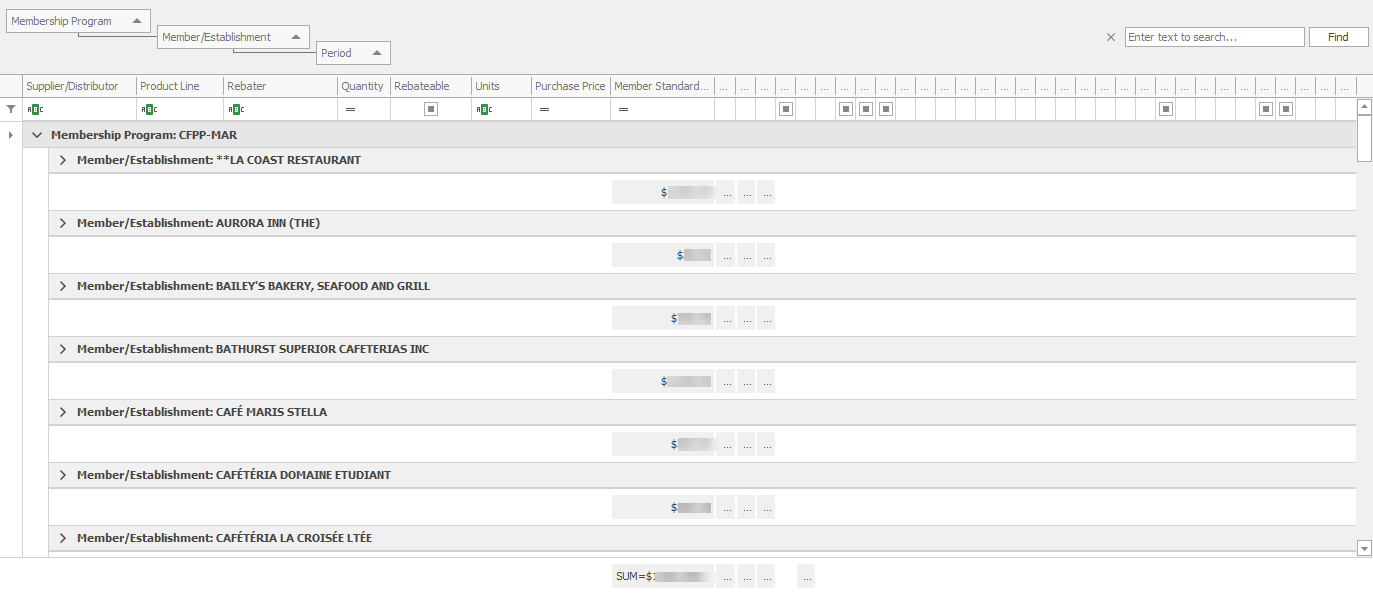
Task: Open Product Line filter condition ABC icon
Action: 149,109
